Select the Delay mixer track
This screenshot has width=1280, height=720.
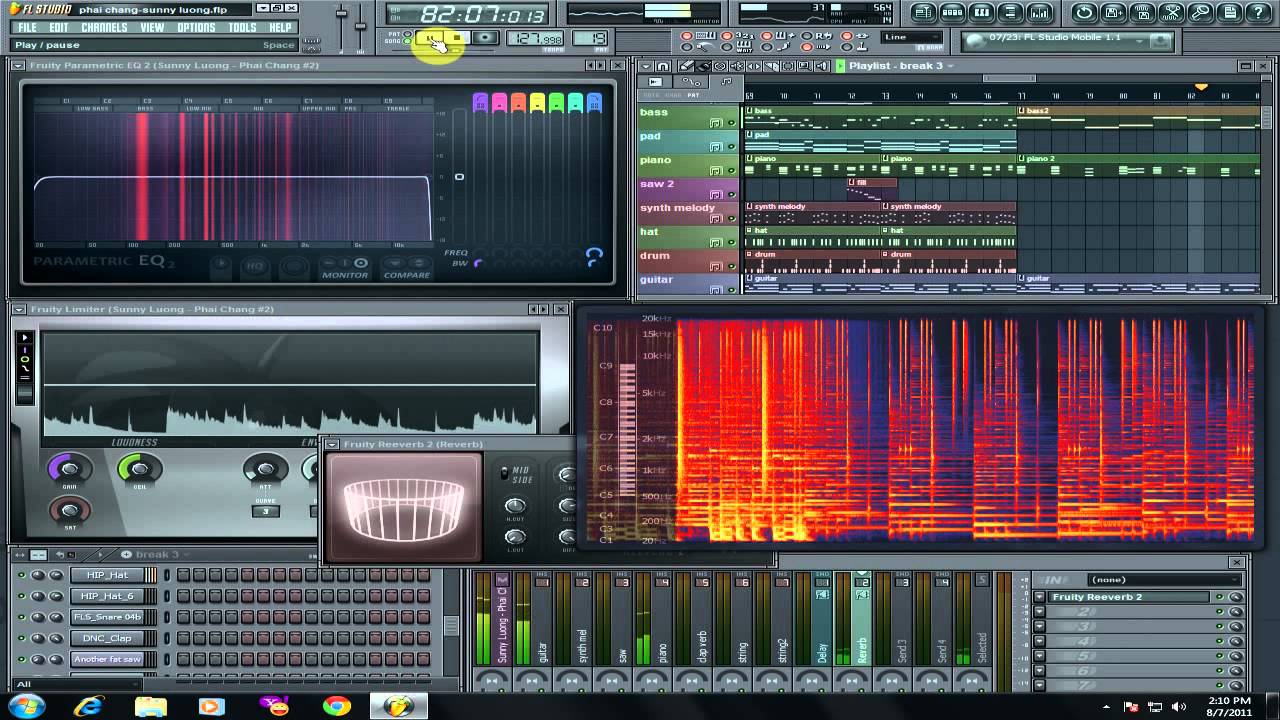(x=822, y=618)
